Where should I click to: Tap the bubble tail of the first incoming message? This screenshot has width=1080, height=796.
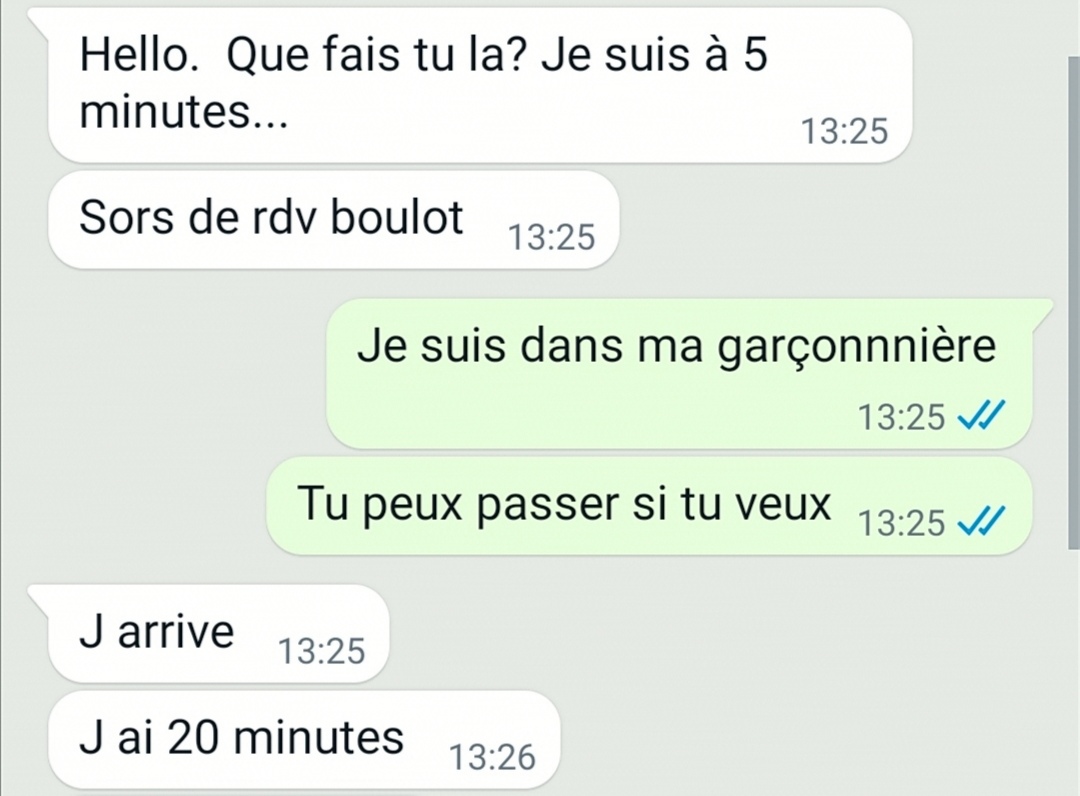point(39,24)
